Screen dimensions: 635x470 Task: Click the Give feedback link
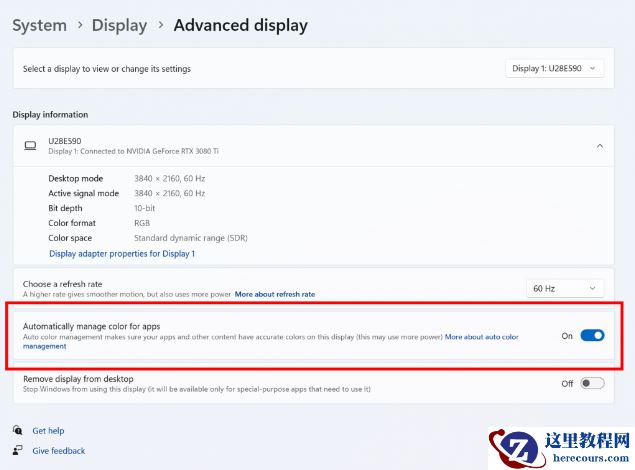[x=59, y=451]
